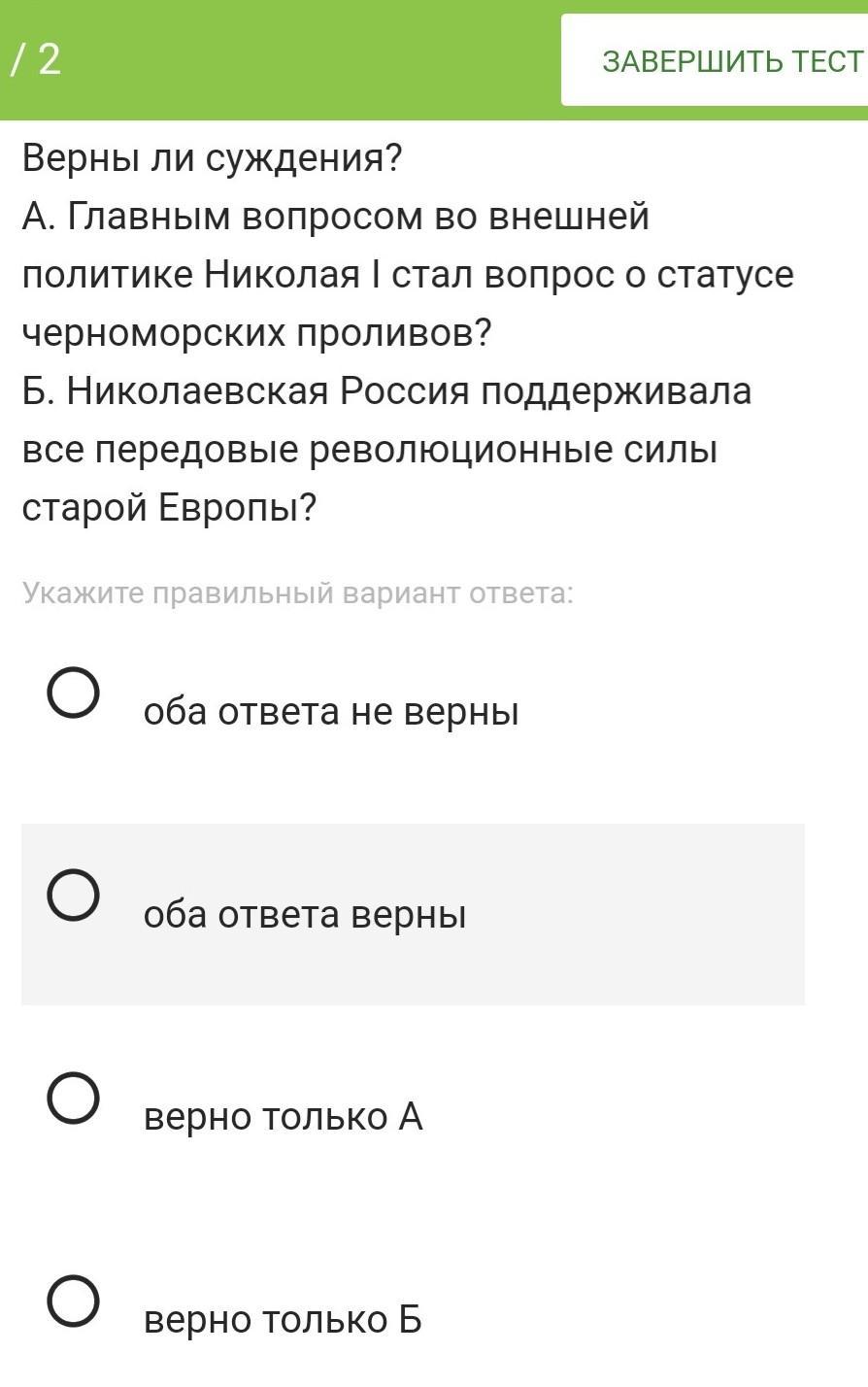868x1387 pixels.
Task: Select radio circle for оба ответа не верны
Action: (73, 693)
